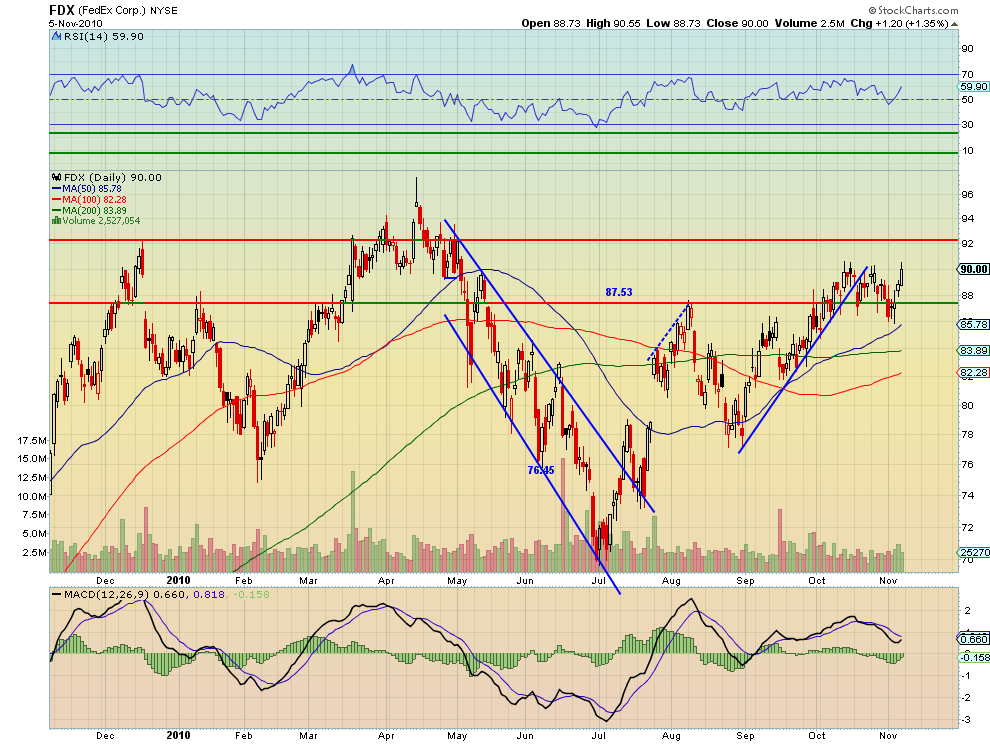Click the "Apr" label under the price chart
990x744 pixels.
(386, 580)
